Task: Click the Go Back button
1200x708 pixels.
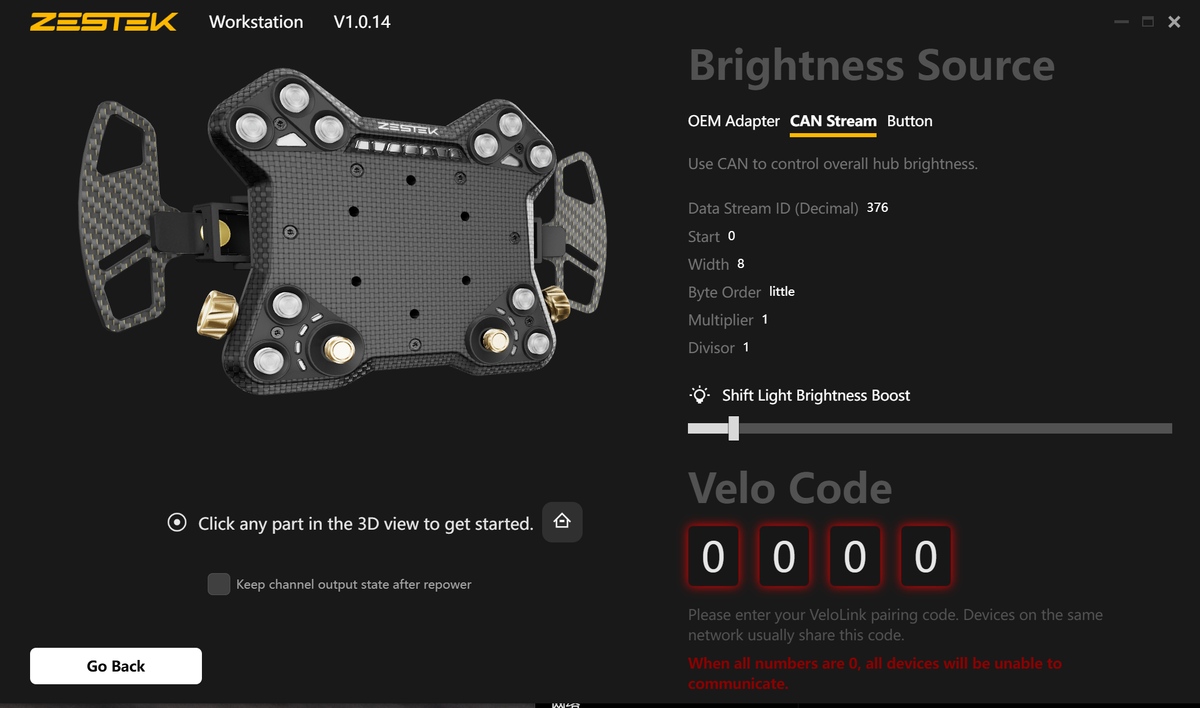Action: click(x=116, y=666)
